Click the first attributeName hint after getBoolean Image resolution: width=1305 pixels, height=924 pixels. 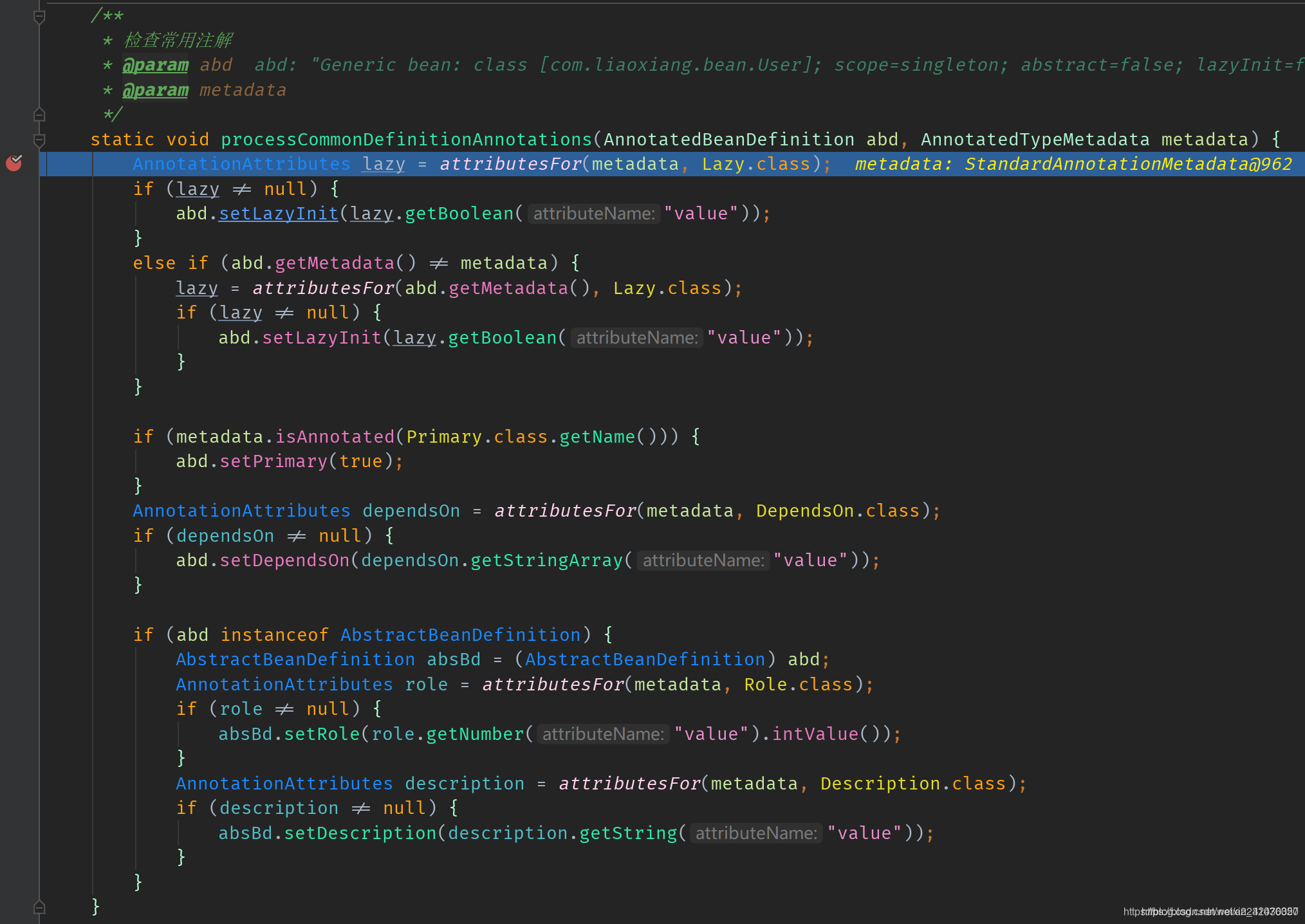pyautogui.click(x=593, y=214)
